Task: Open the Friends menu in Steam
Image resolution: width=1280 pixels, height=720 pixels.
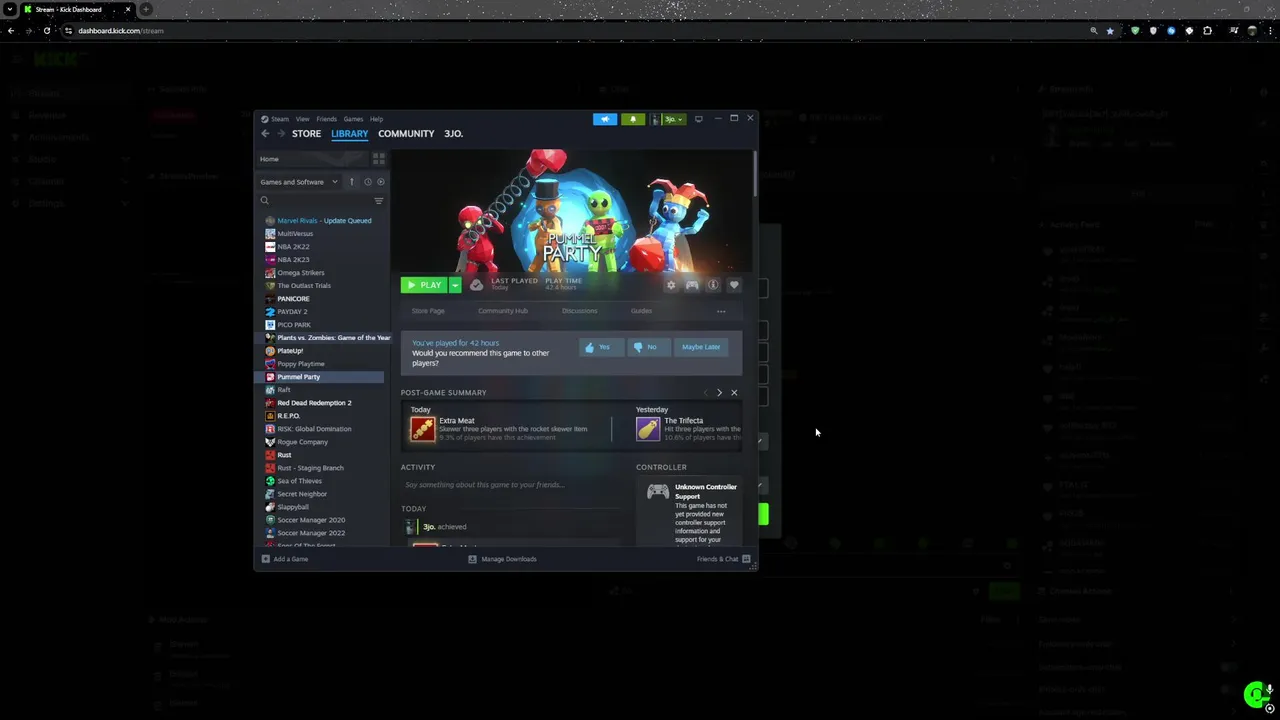Action: (x=326, y=119)
